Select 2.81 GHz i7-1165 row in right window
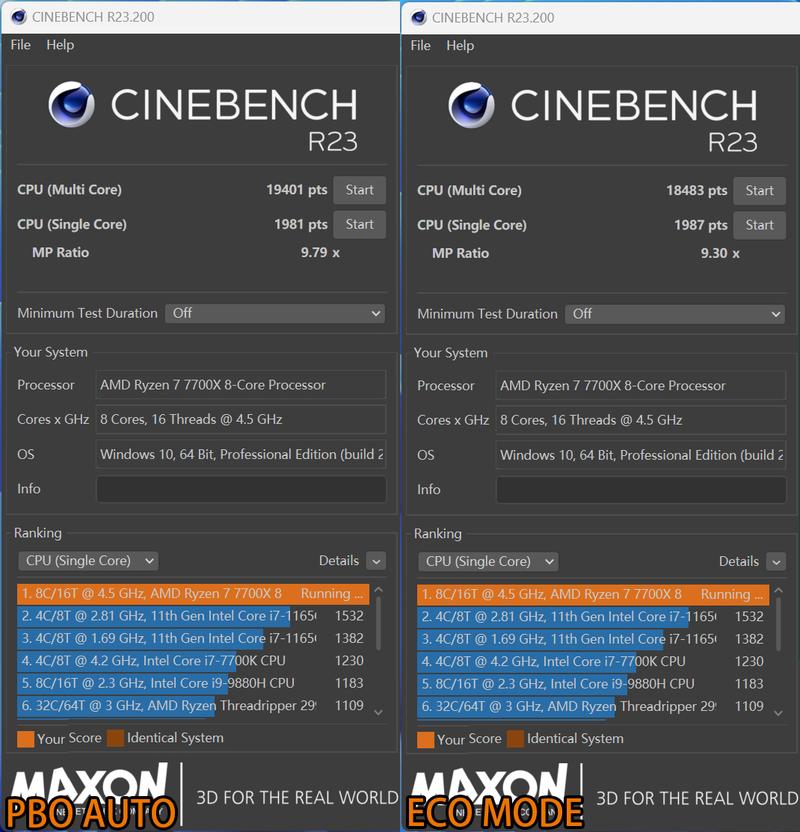Image resolution: width=800 pixels, height=832 pixels. click(593, 617)
